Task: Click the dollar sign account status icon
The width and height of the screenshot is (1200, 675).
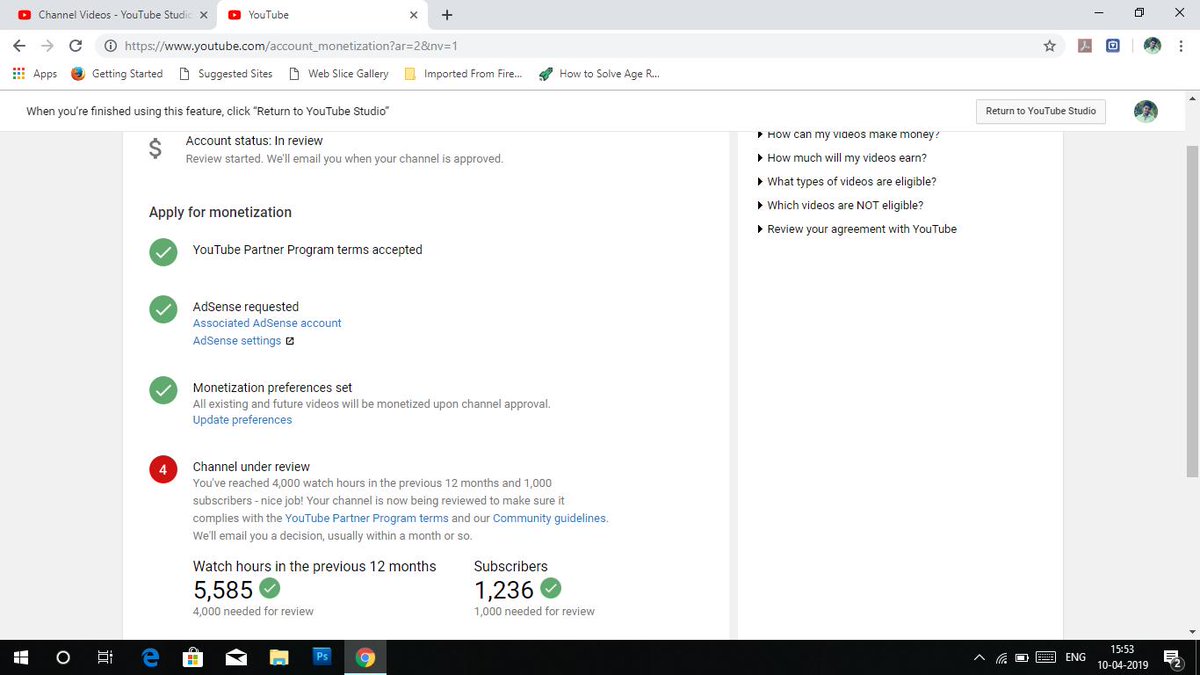Action: coord(155,149)
